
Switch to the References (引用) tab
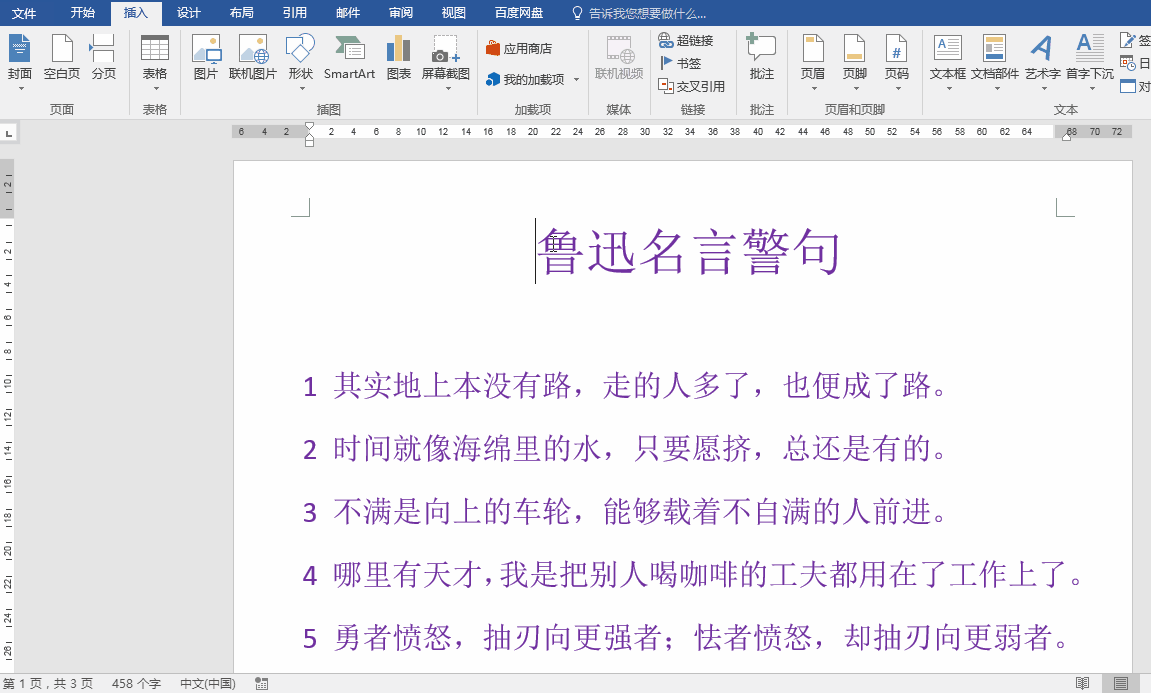[x=294, y=13]
